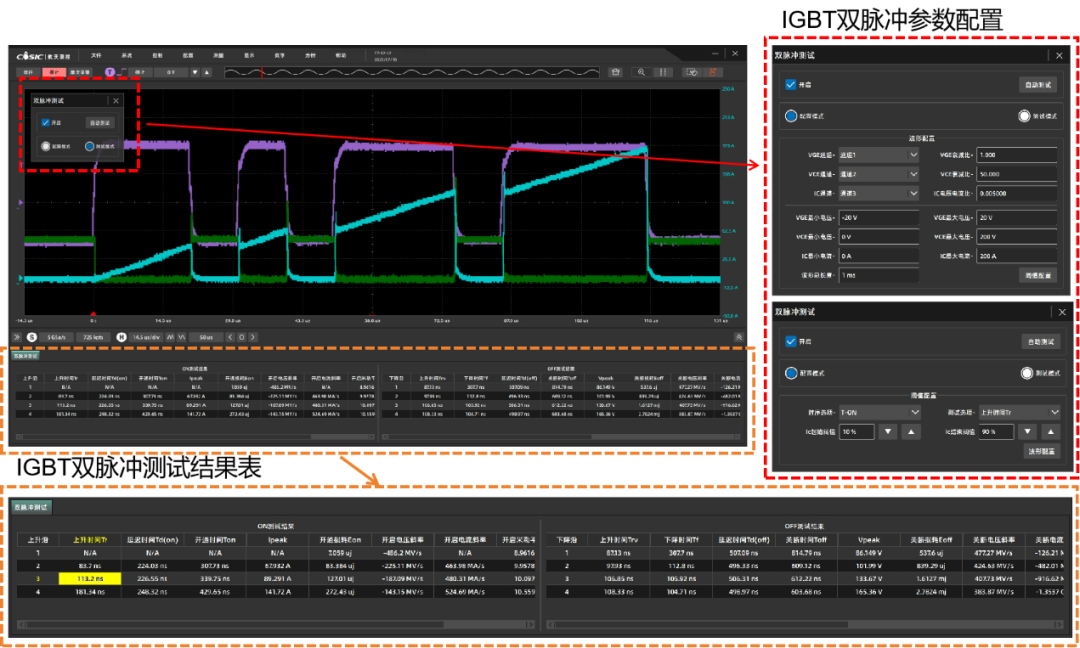Click the VGE衰减比 input field showing 1.000
Viewport: 1080px width, 648px height.
click(1016, 155)
